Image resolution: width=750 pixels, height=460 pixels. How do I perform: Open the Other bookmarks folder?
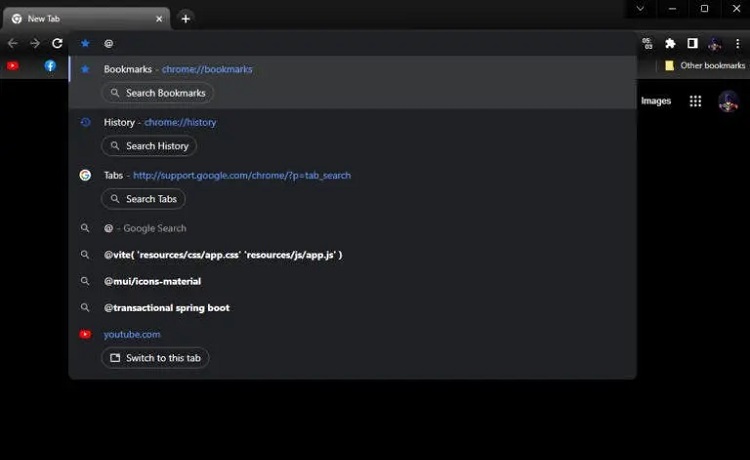click(x=705, y=66)
